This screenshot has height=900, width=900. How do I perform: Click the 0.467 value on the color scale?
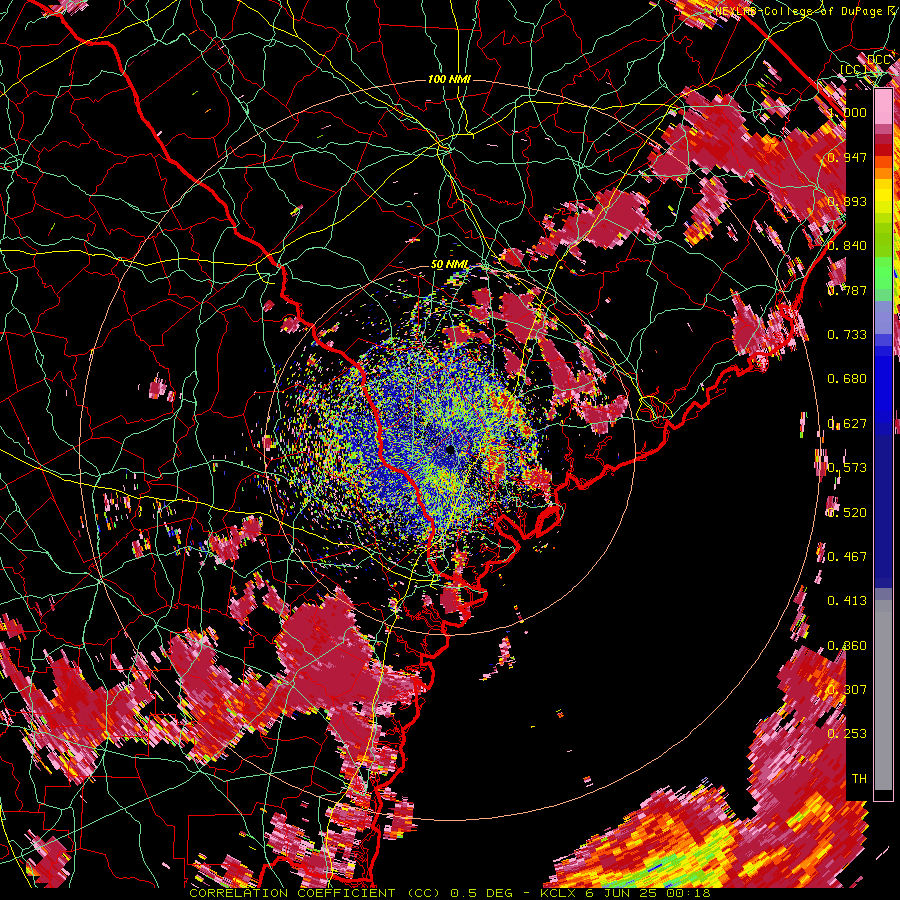tap(847, 556)
